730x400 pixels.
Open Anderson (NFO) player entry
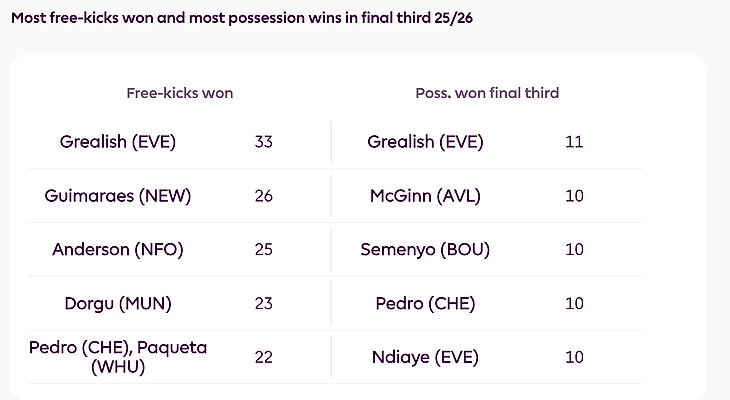pos(118,249)
